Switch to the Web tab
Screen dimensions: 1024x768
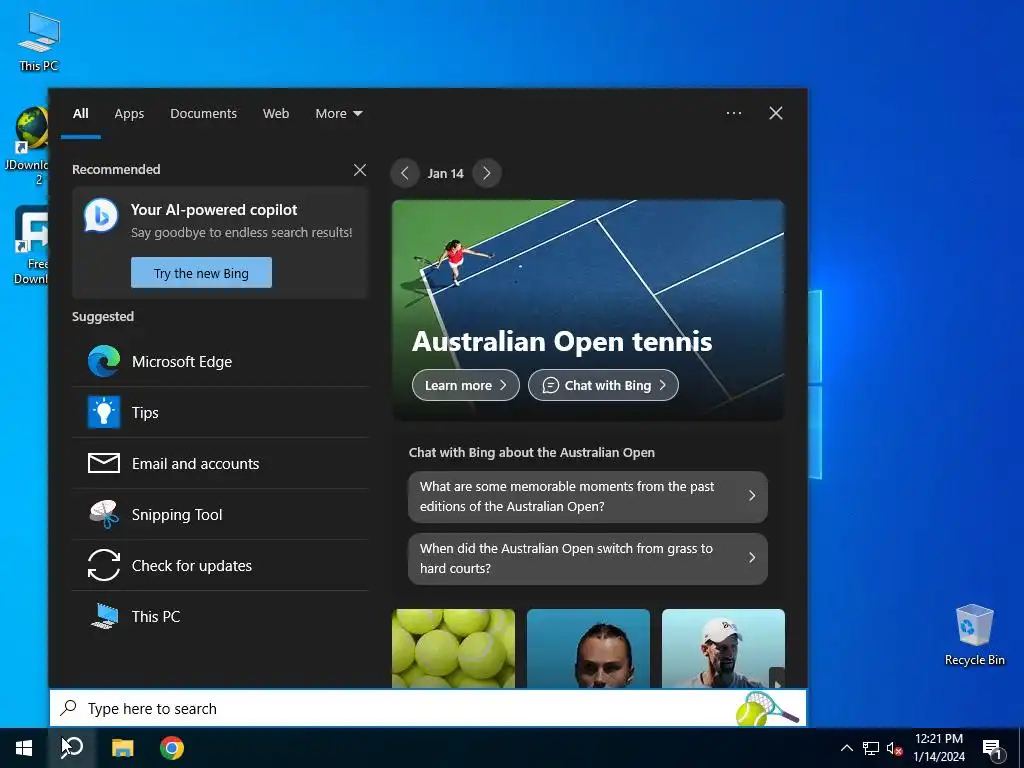point(276,113)
